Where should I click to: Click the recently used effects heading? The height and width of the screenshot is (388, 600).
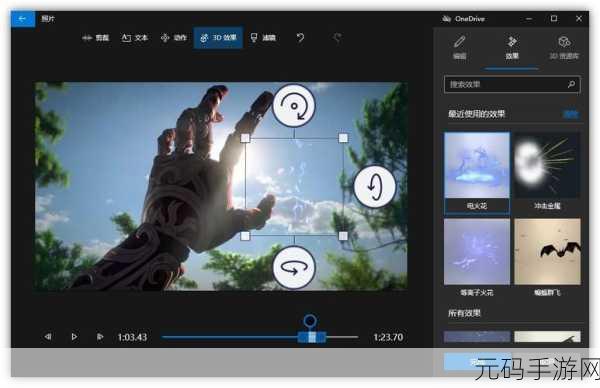pyautogui.click(x=476, y=114)
